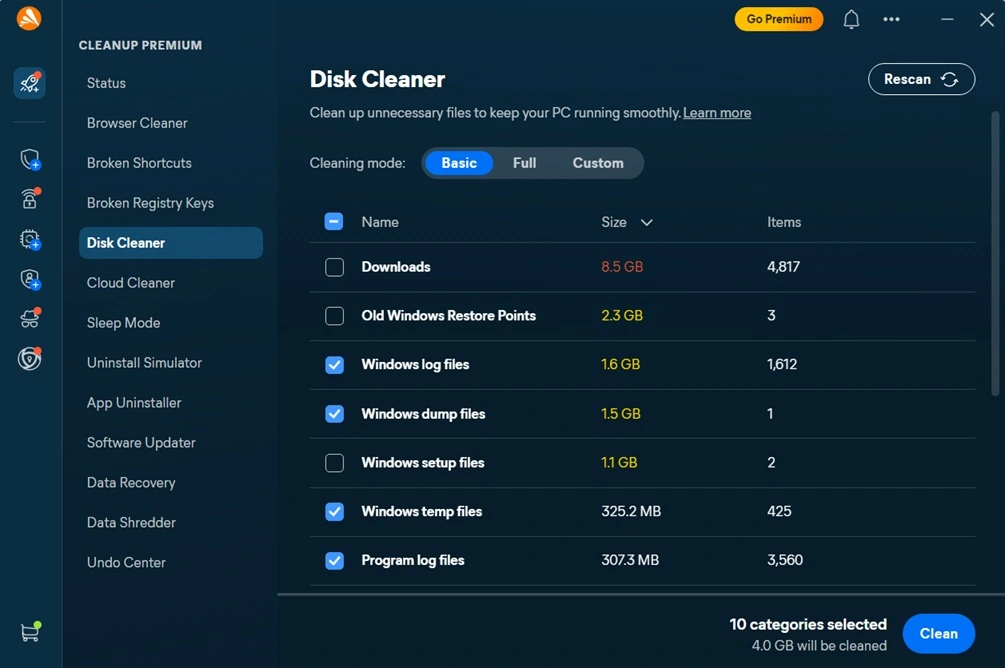
Task: Open the Learn more link
Action: tap(717, 113)
